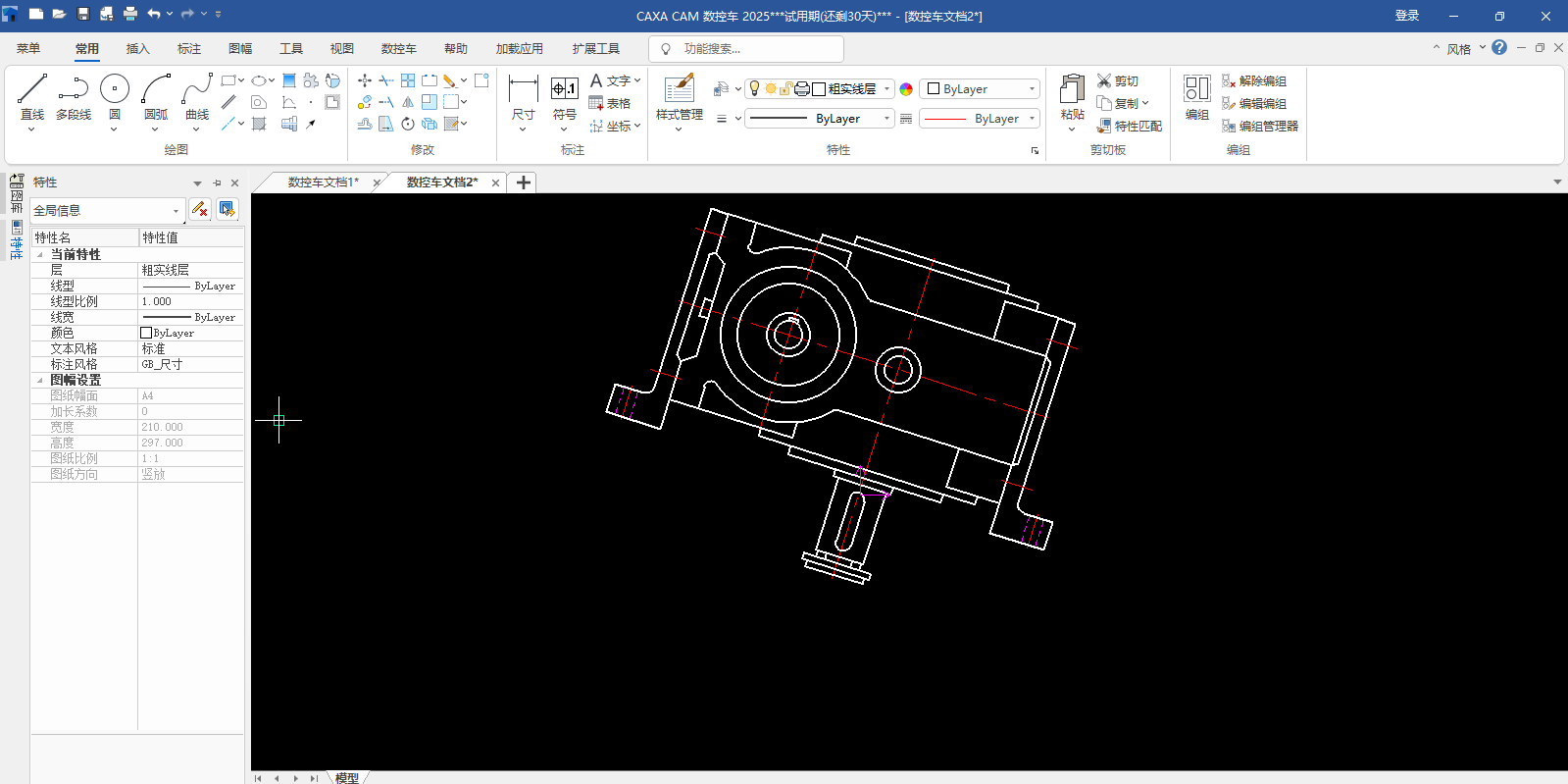
Task: Toggle the layer lock padlock icon
Action: [785, 89]
